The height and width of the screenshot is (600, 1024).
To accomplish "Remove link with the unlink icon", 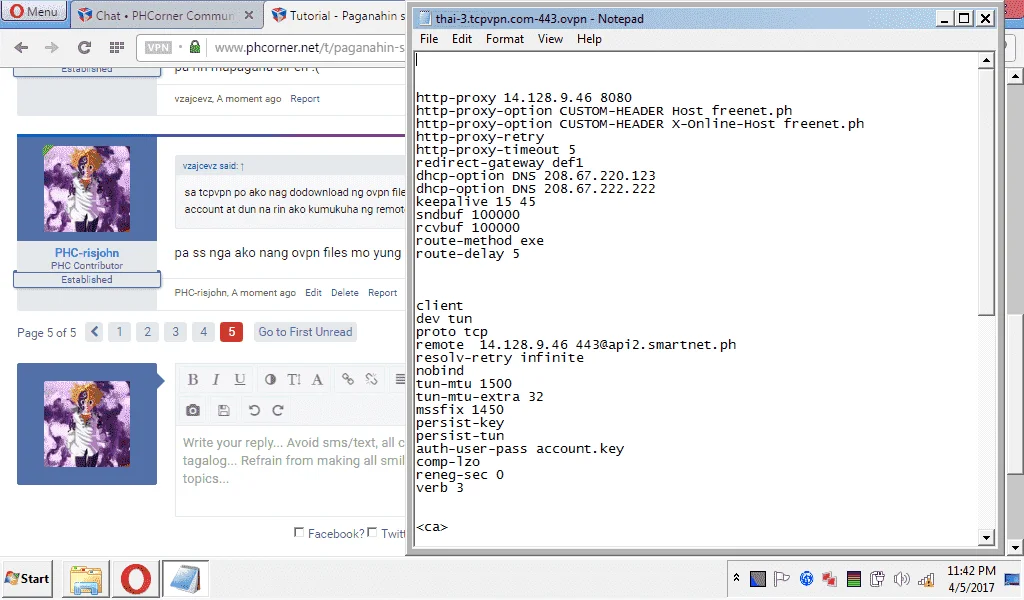I will click(372, 379).
